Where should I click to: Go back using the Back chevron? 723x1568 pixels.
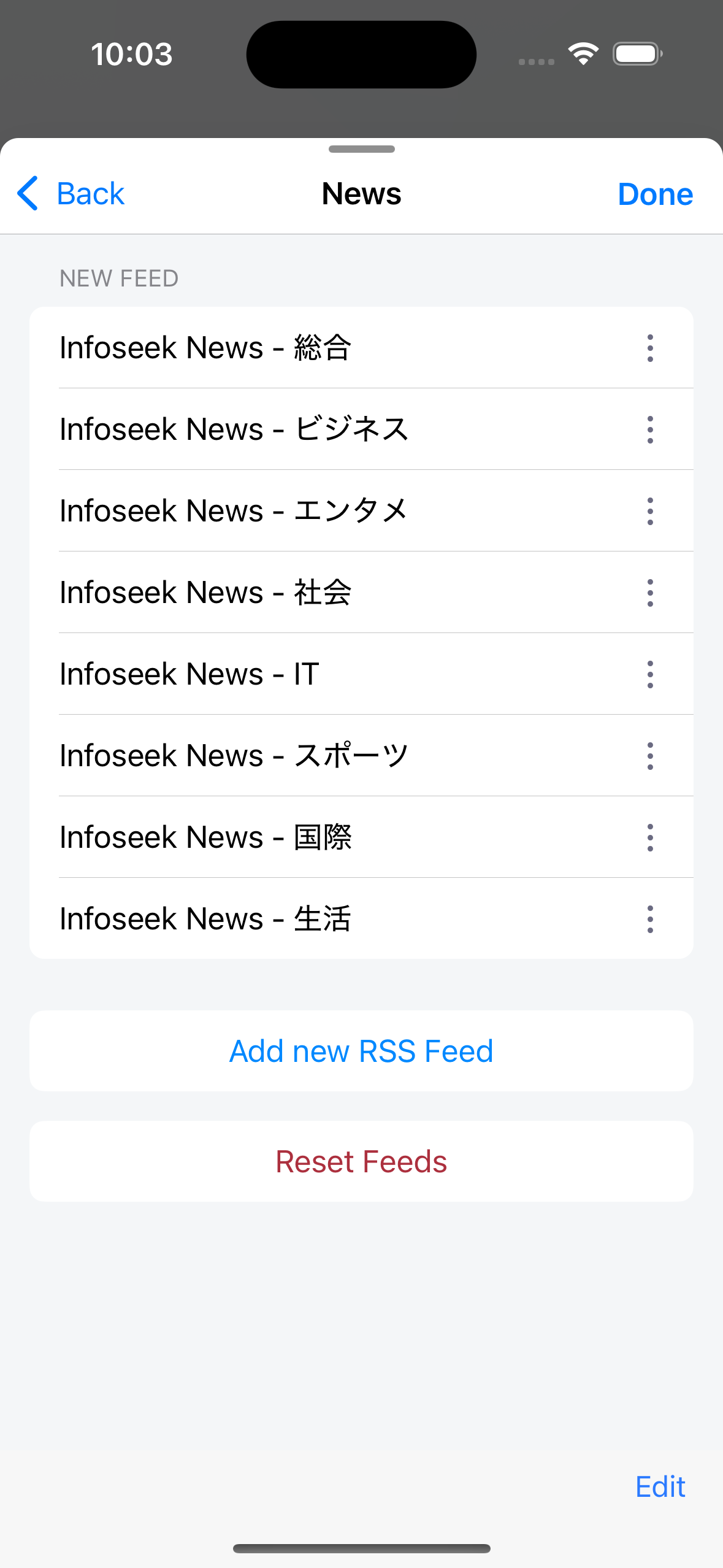pyautogui.click(x=28, y=194)
